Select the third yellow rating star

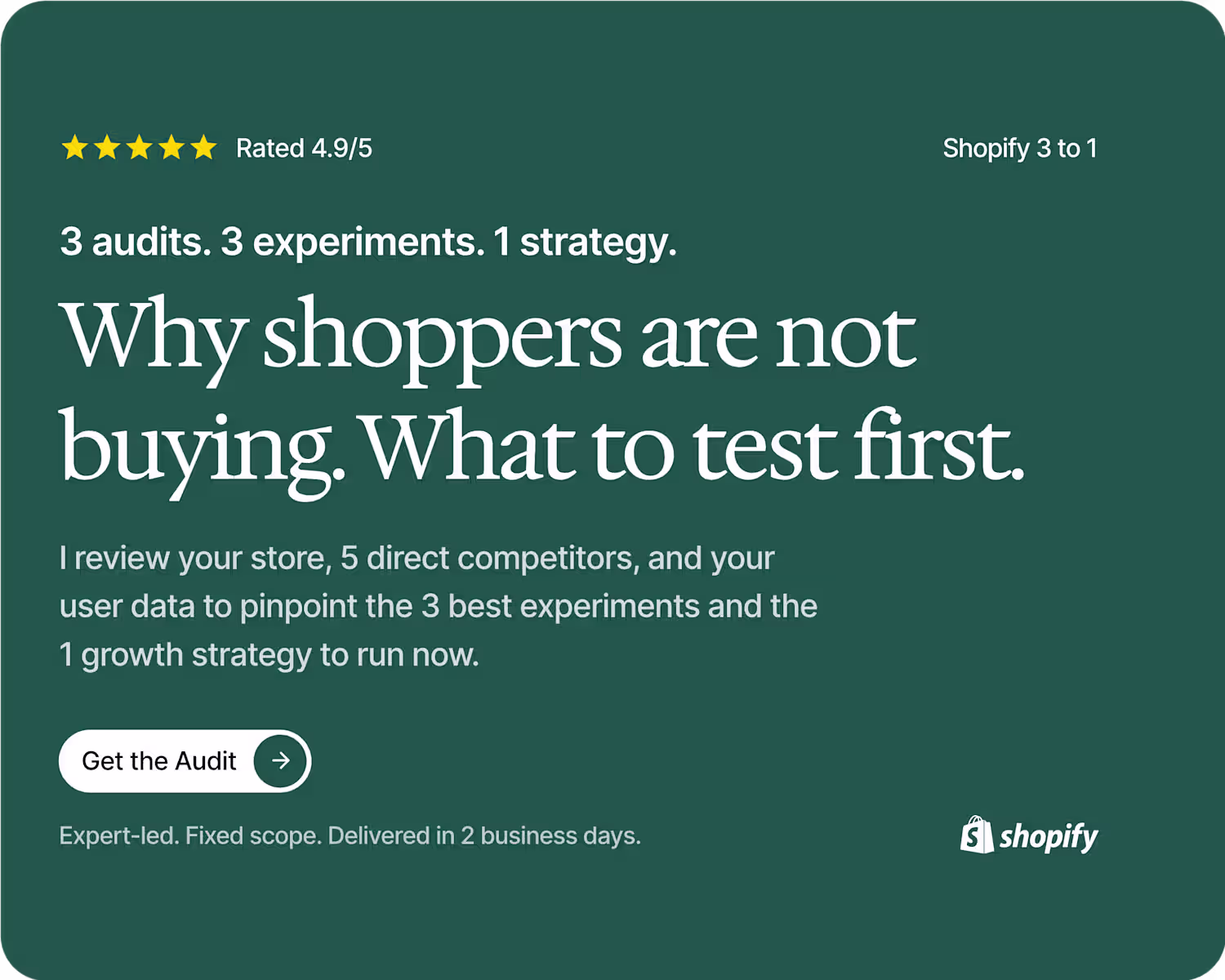pos(140,148)
